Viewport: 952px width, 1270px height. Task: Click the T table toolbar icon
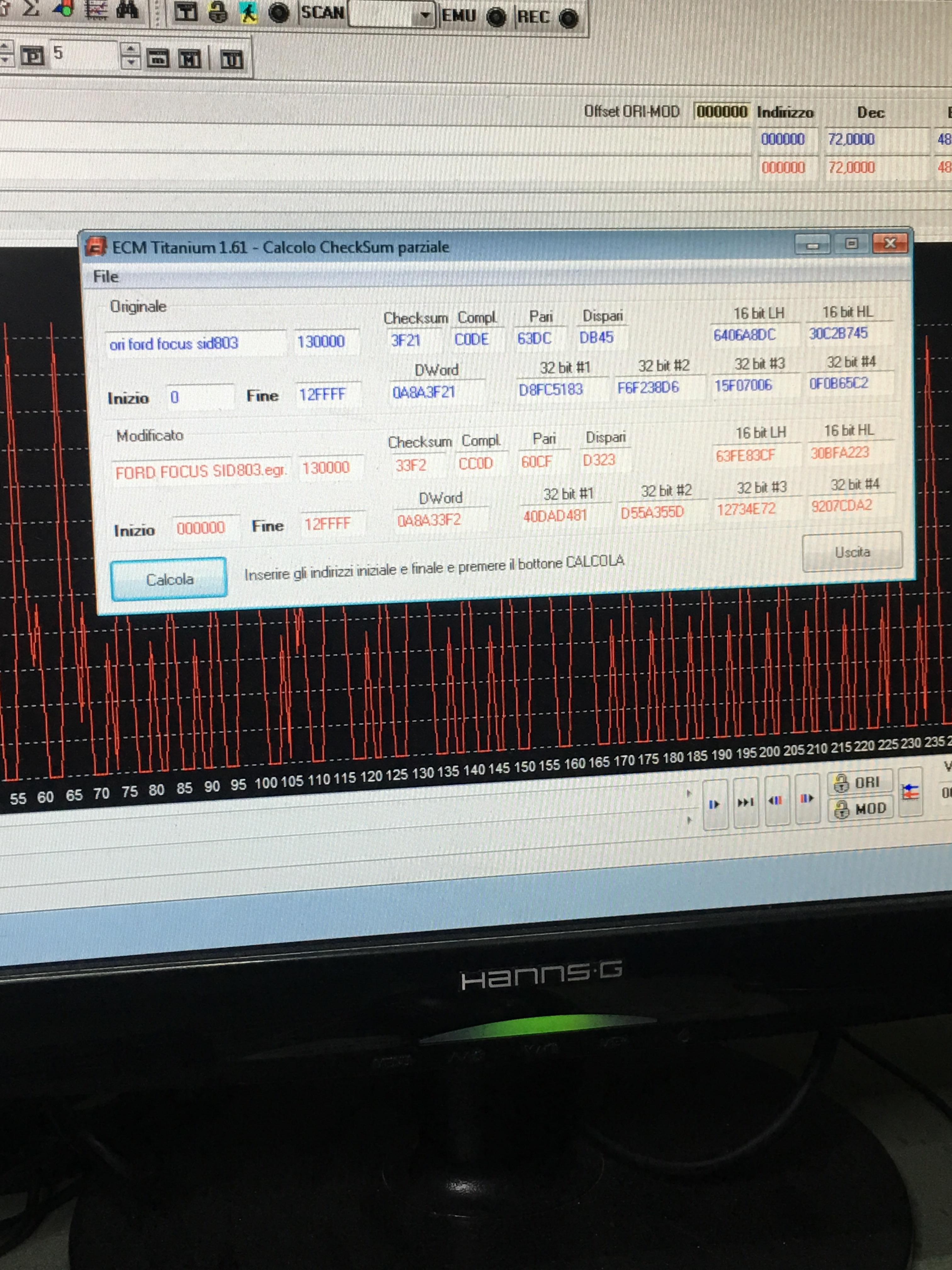[185, 12]
